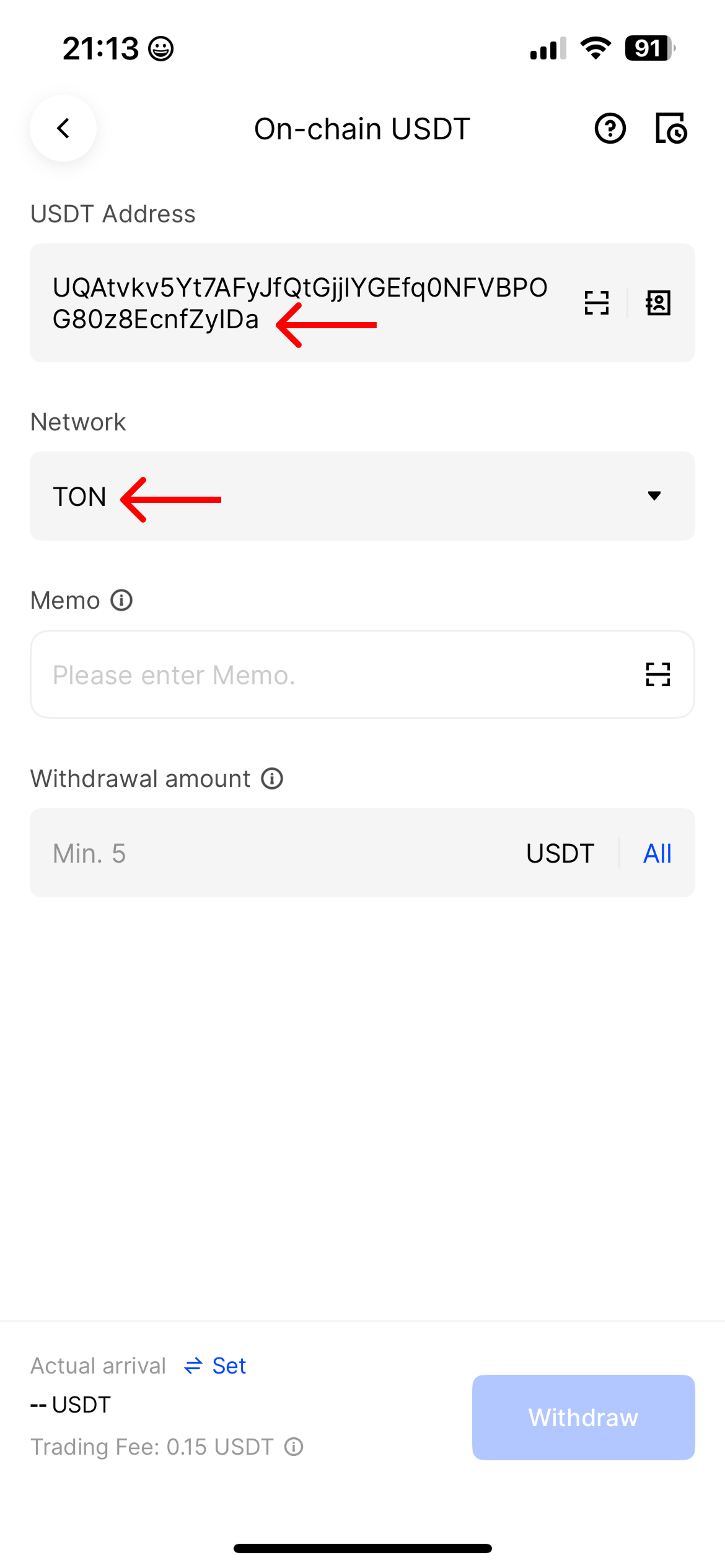Open withdrawal history icon
Viewport: 725px width, 1568px height.
671,129
